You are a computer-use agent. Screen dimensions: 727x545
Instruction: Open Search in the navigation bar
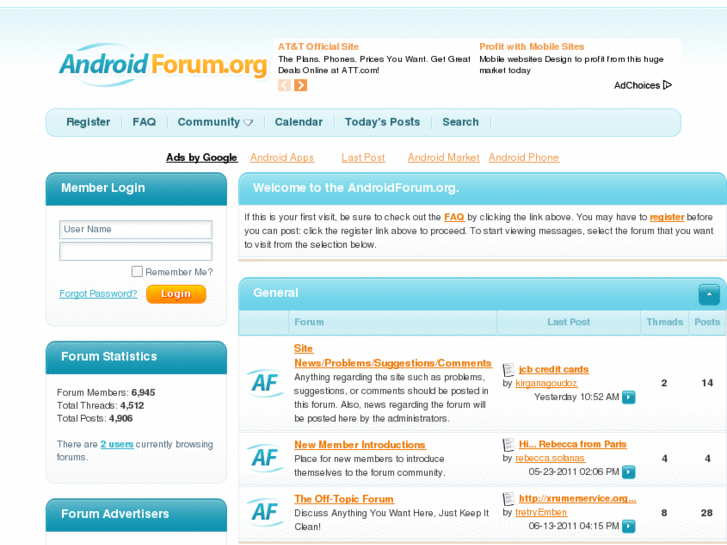pyautogui.click(x=460, y=122)
